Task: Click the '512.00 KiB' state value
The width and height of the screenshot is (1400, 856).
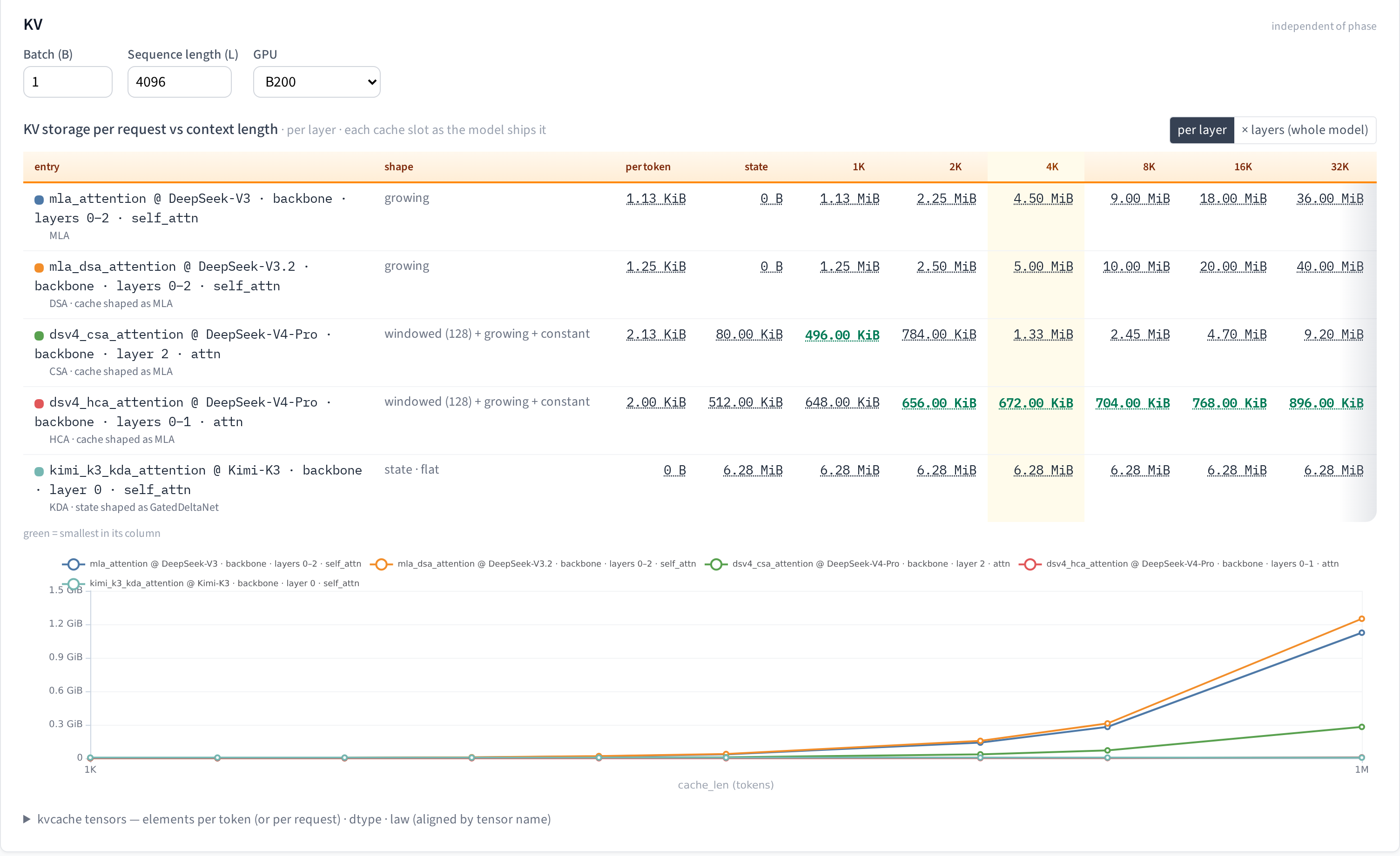Action: click(746, 403)
